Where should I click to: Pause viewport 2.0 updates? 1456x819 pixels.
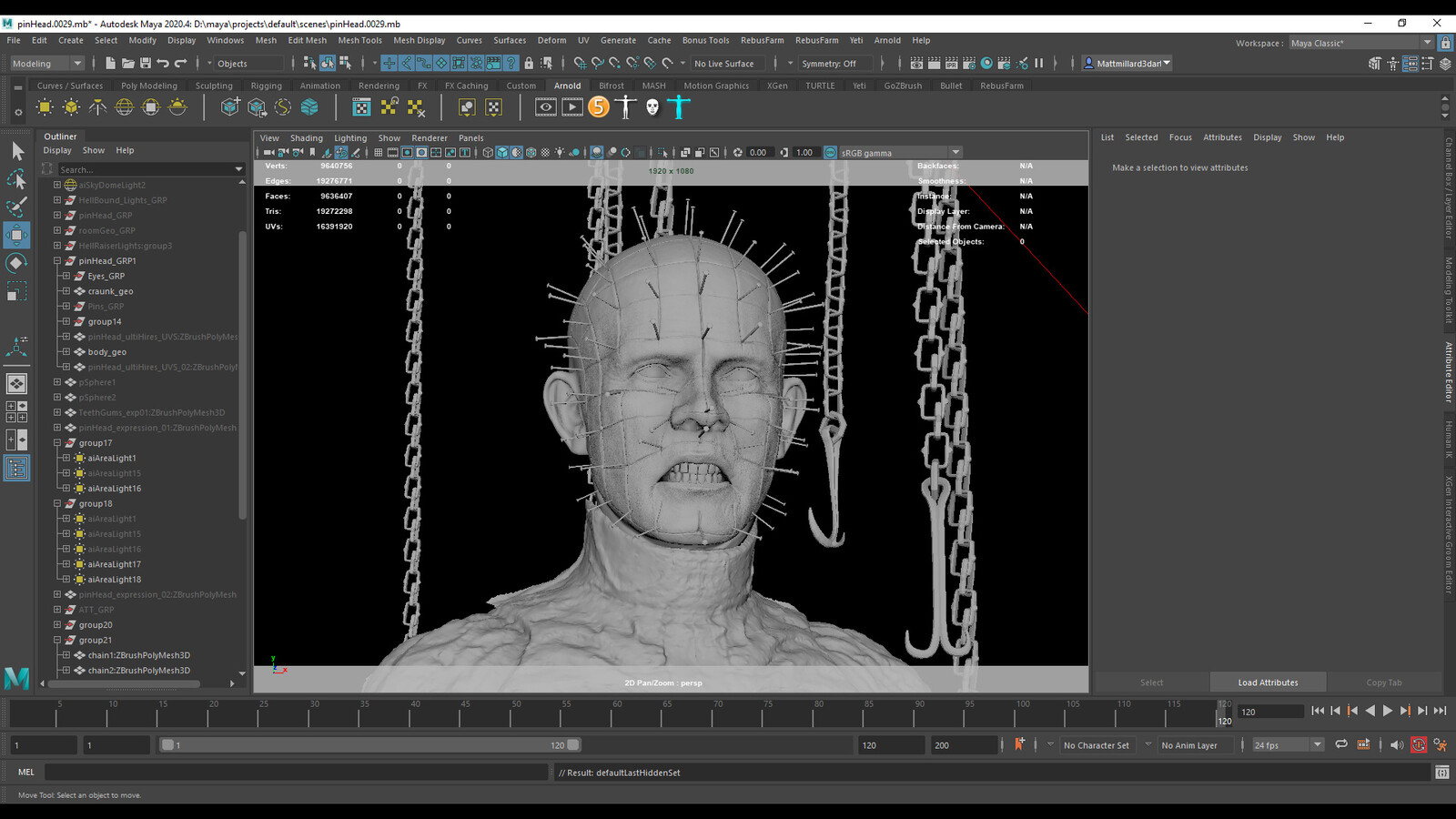1038,63
